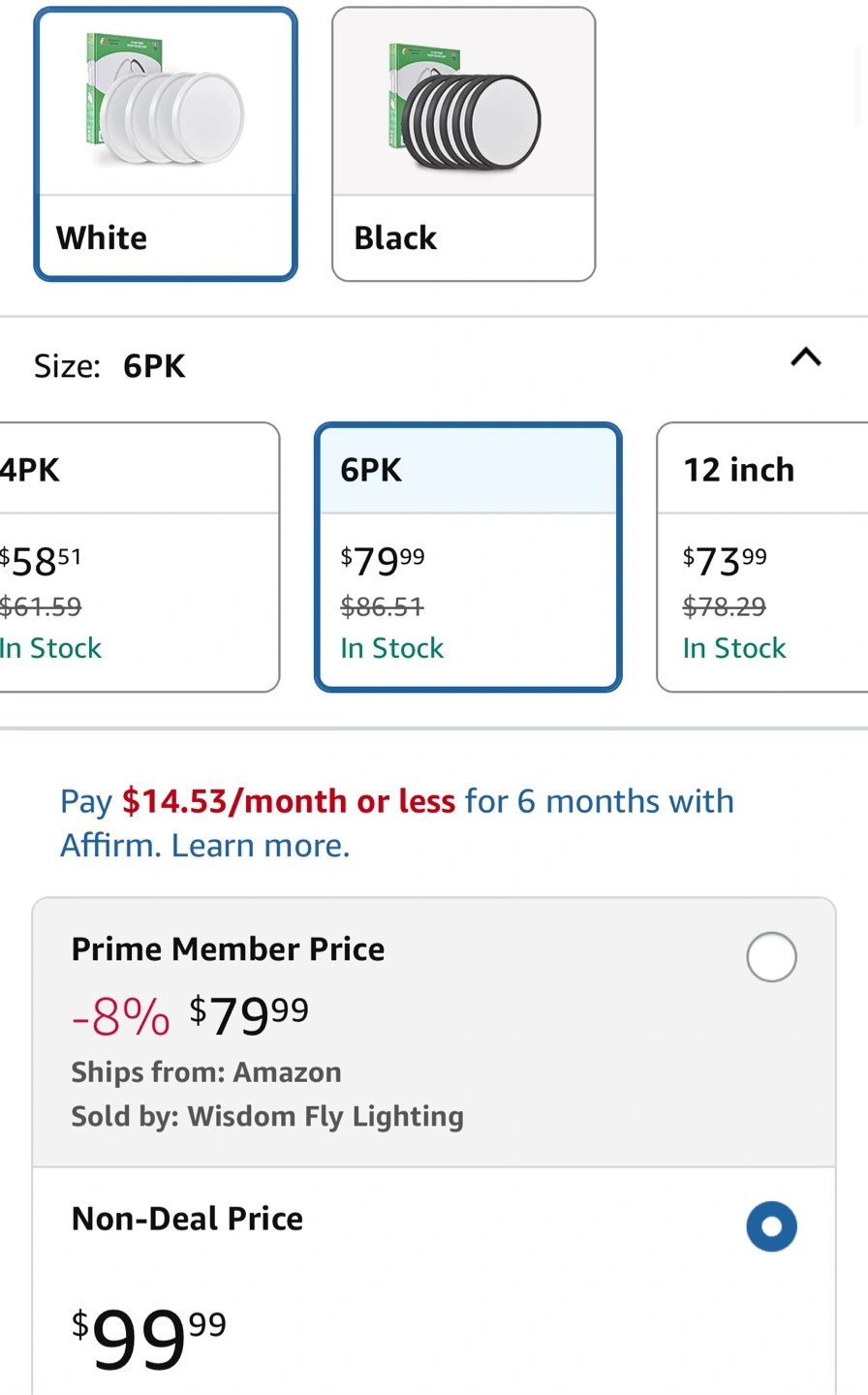Open seller Wisdom Fly Lighting
Image resolution: width=868 pixels, height=1395 pixels.
pyautogui.click(x=325, y=1116)
